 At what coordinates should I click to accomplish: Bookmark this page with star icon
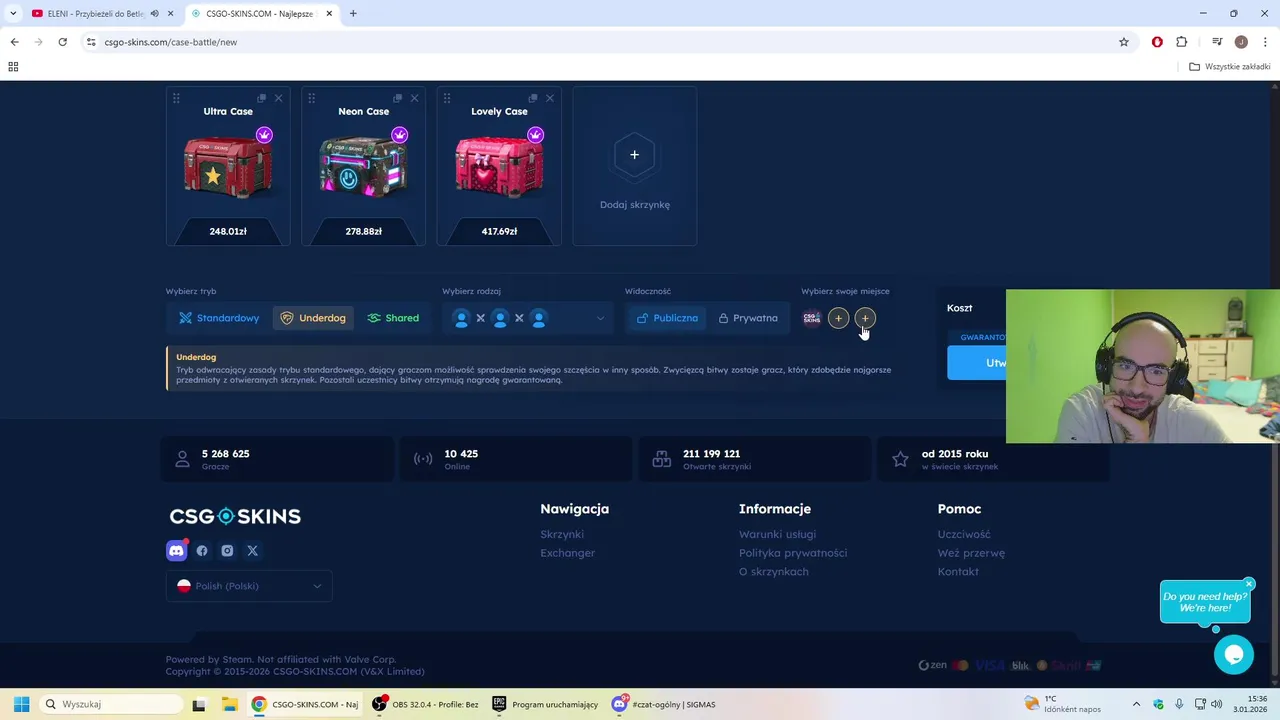[x=1124, y=42]
